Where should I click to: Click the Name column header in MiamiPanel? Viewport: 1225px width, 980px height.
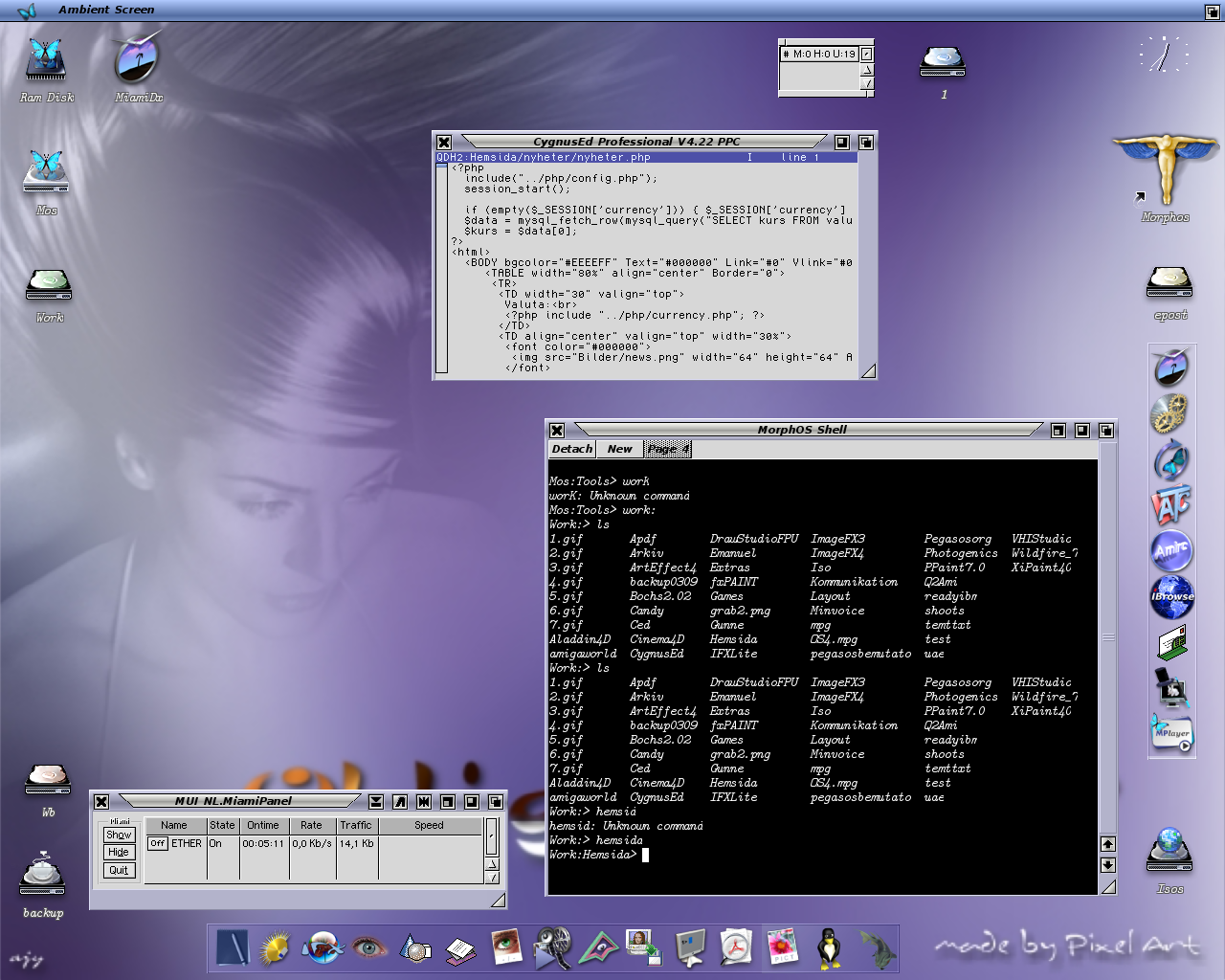coord(174,825)
